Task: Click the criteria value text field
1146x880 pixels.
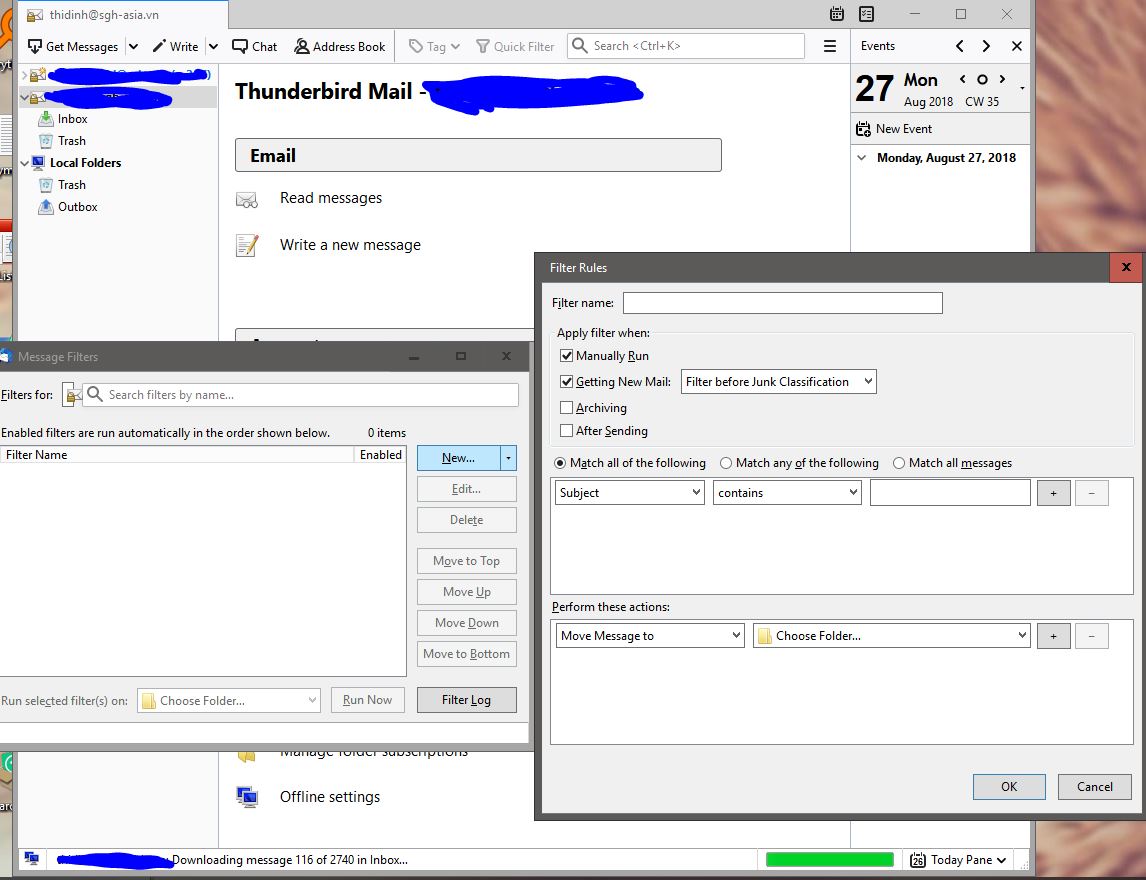Action: pos(950,493)
